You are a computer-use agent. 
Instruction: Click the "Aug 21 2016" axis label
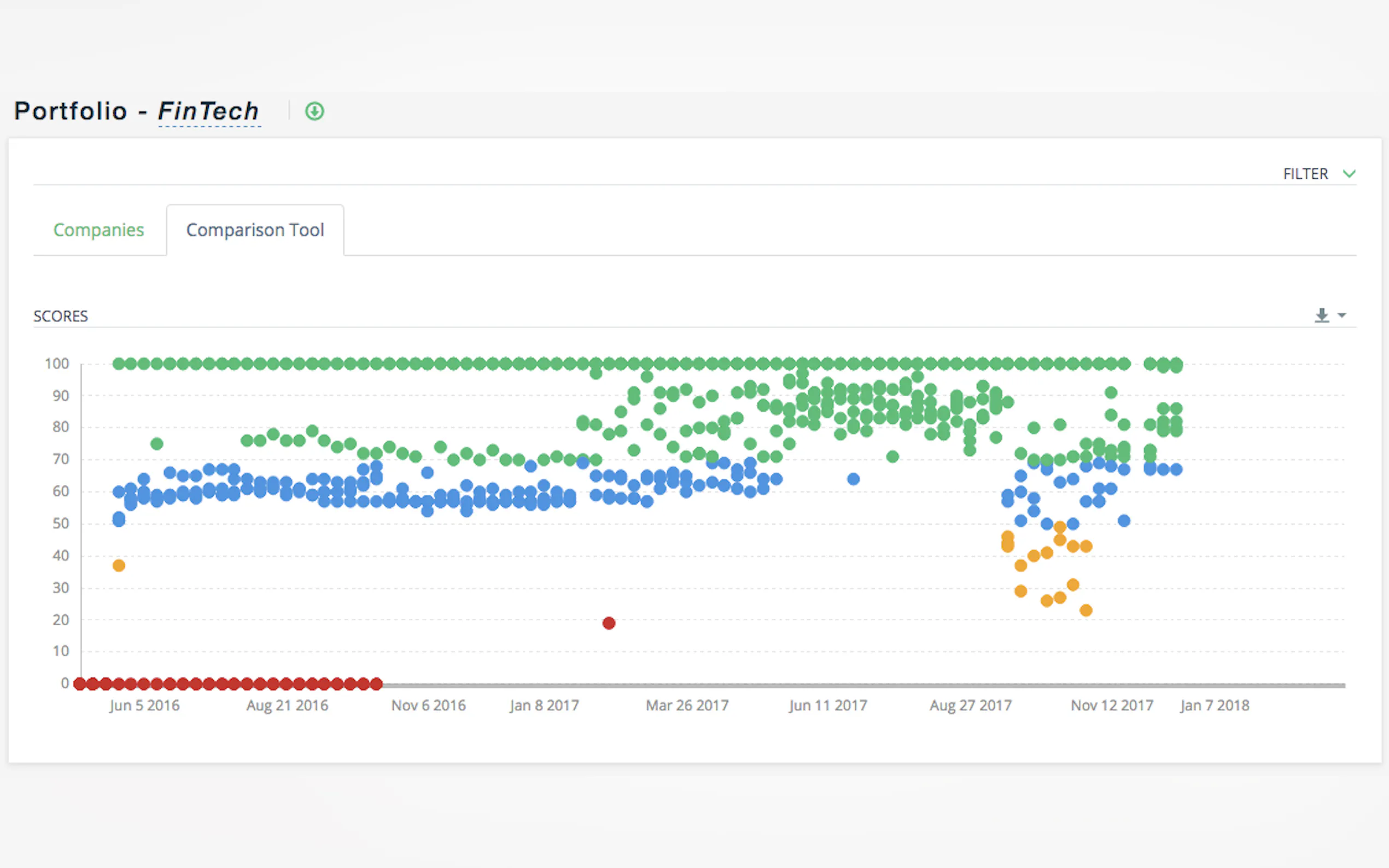click(x=287, y=706)
